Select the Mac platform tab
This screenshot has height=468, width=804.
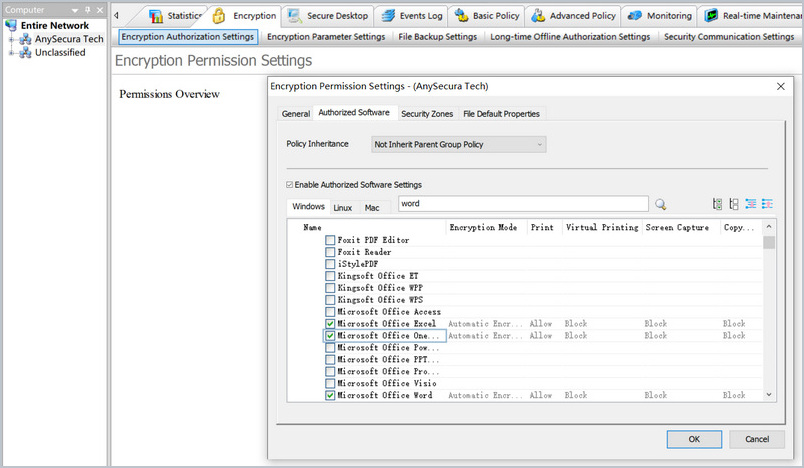pyautogui.click(x=372, y=208)
